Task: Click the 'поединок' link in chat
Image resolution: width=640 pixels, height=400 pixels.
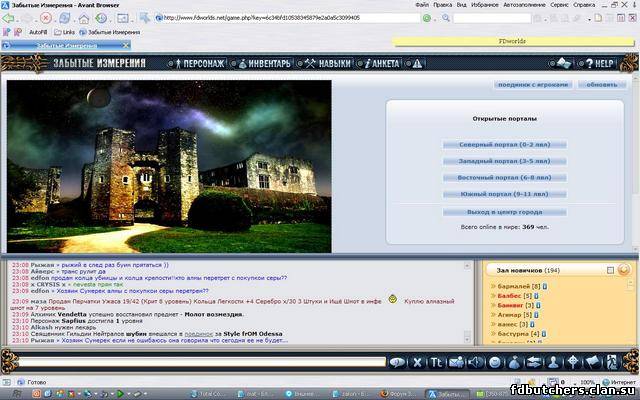Action: [198, 334]
